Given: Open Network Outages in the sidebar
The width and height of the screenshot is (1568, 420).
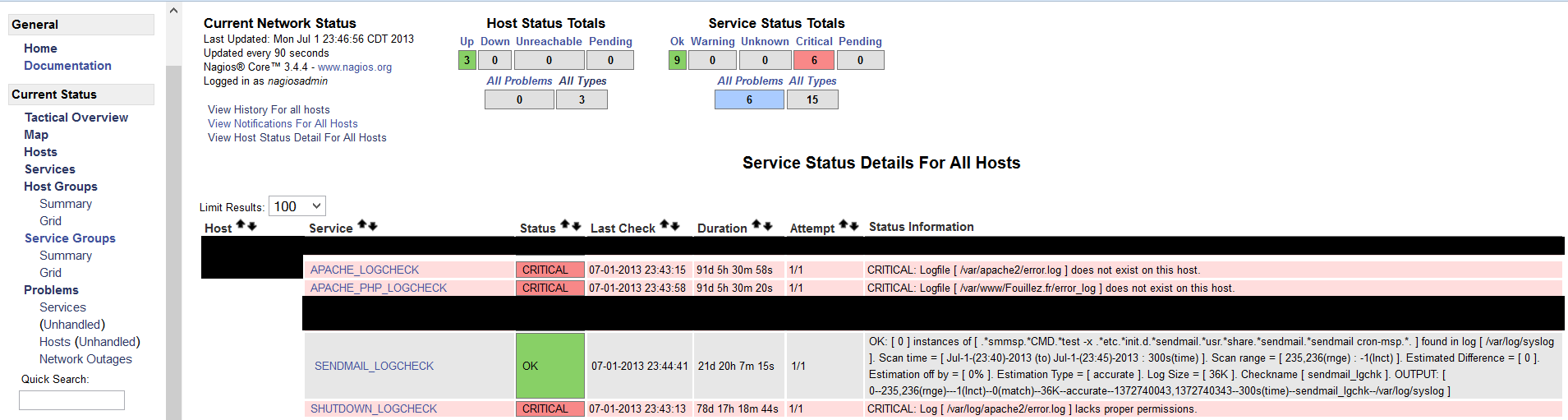Looking at the screenshot, I should coord(85,359).
